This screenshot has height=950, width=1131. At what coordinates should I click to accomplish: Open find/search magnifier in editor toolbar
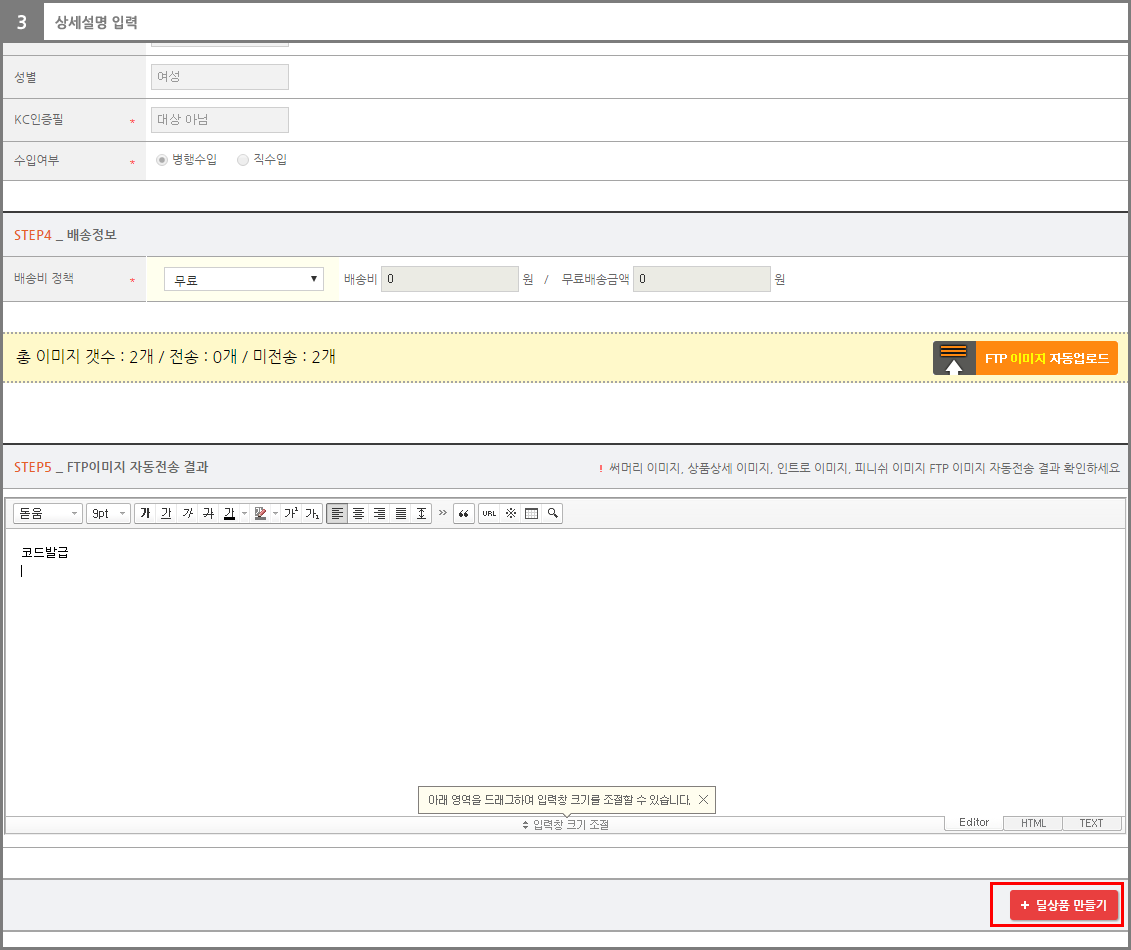552,513
